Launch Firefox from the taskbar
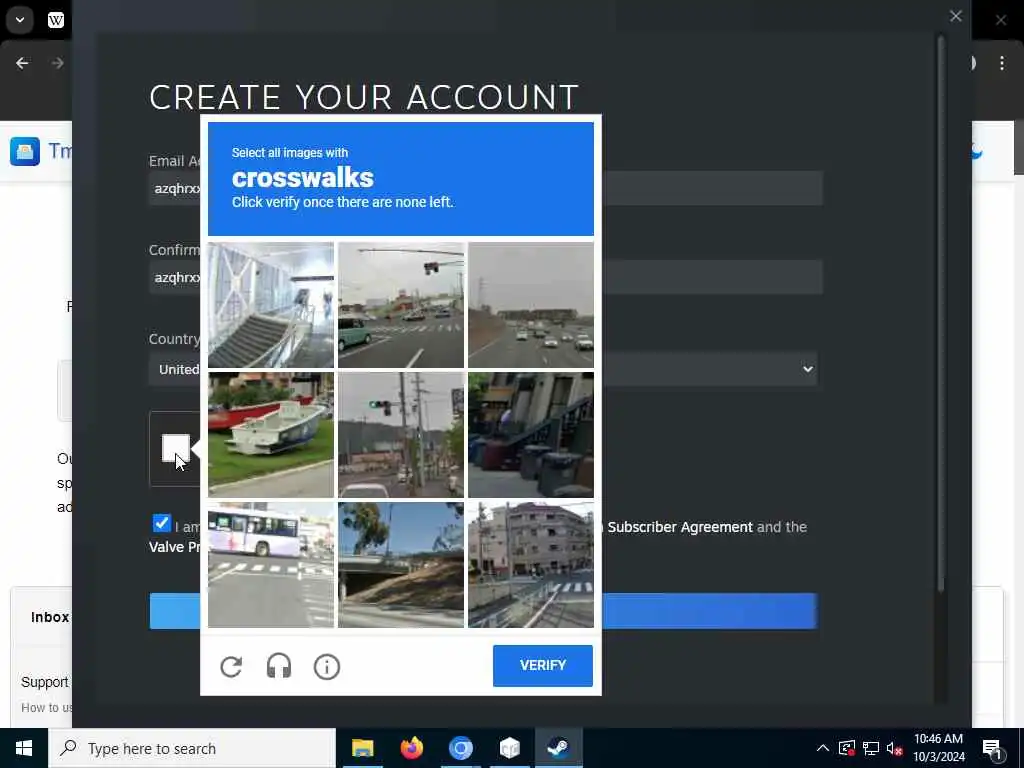Viewport: 1024px width, 768px height. (x=411, y=748)
